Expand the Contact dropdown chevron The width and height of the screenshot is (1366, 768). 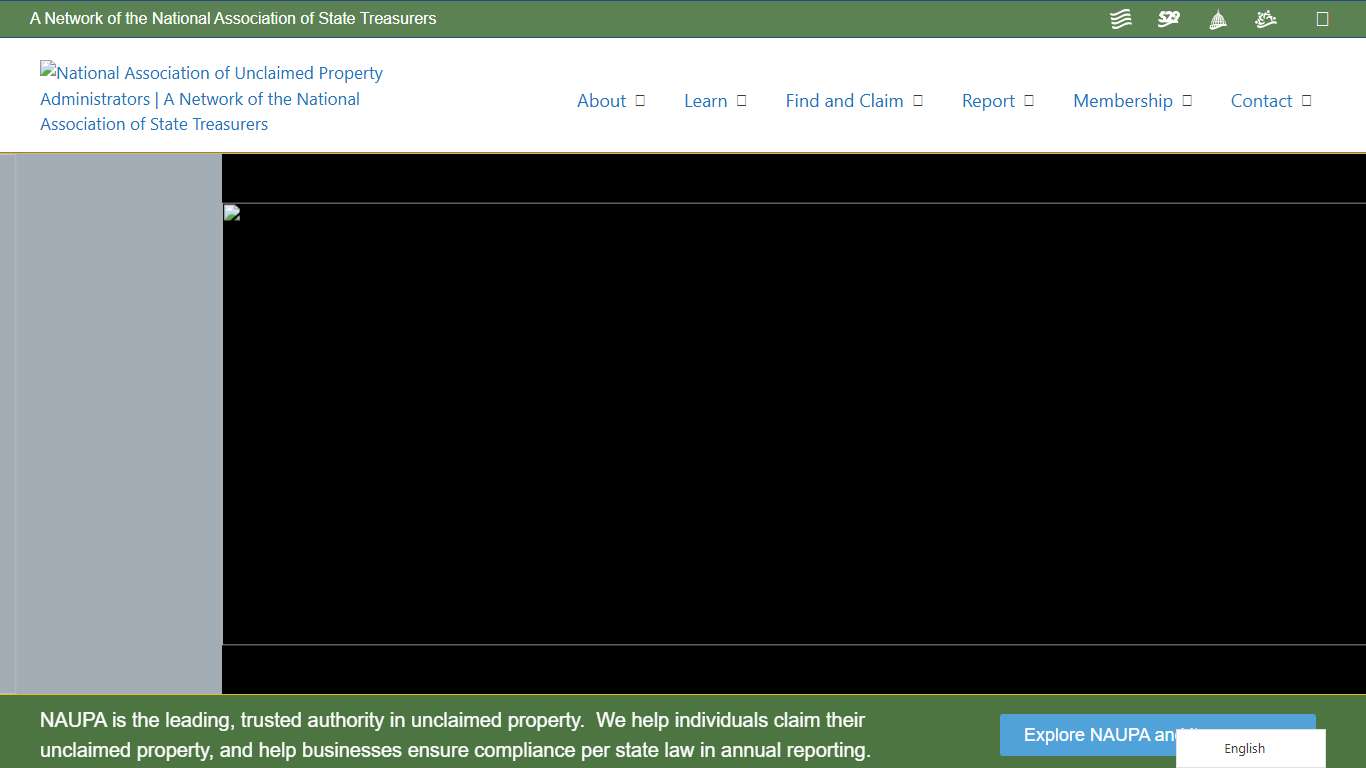[1304, 100]
